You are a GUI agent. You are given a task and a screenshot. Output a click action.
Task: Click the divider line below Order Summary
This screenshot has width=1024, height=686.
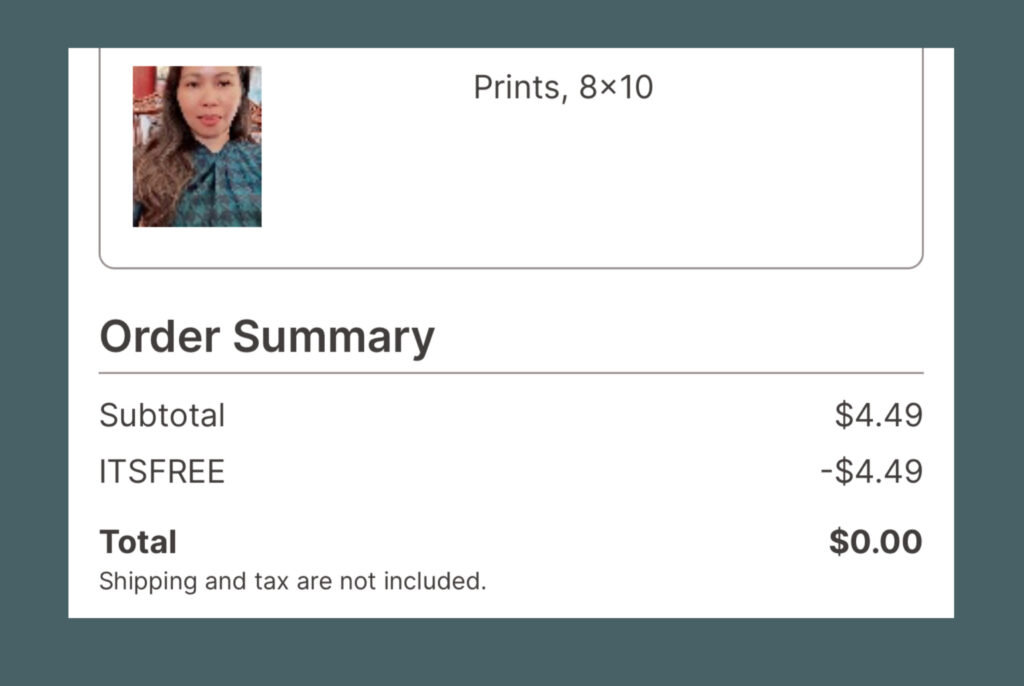pyautogui.click(x=511, y=373)
